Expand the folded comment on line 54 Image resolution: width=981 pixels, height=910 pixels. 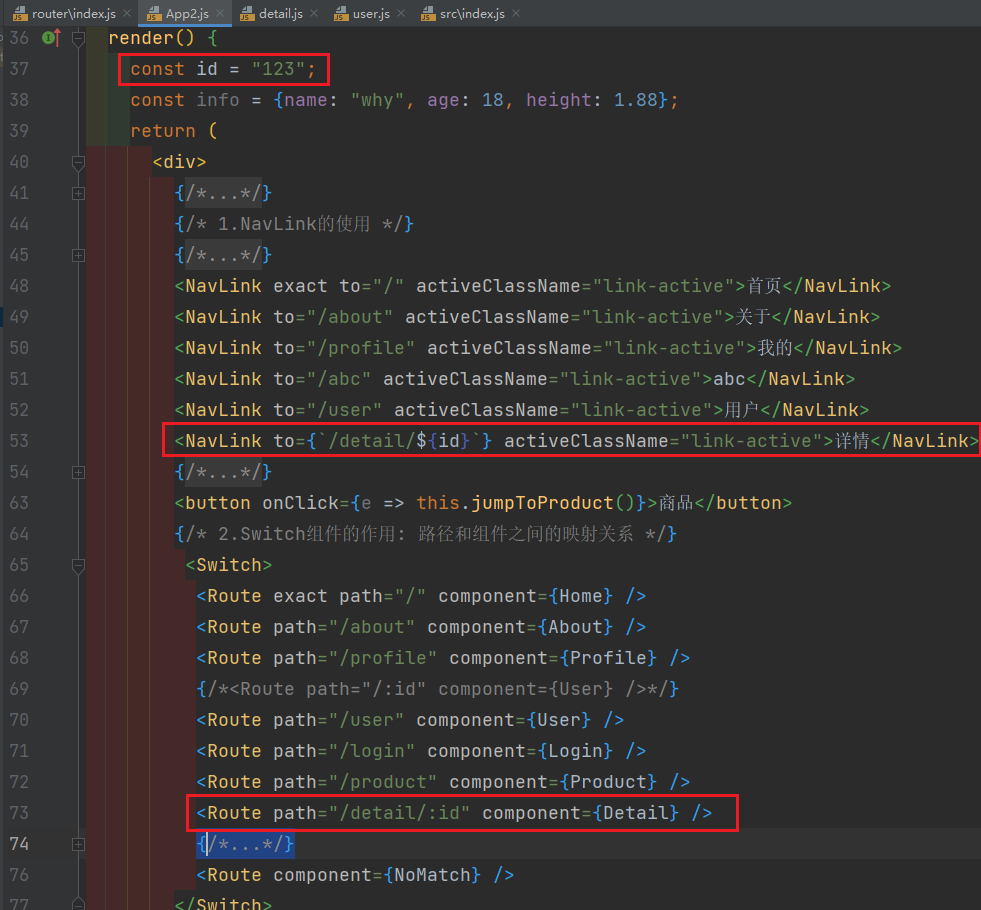click(x=78, y=472)
